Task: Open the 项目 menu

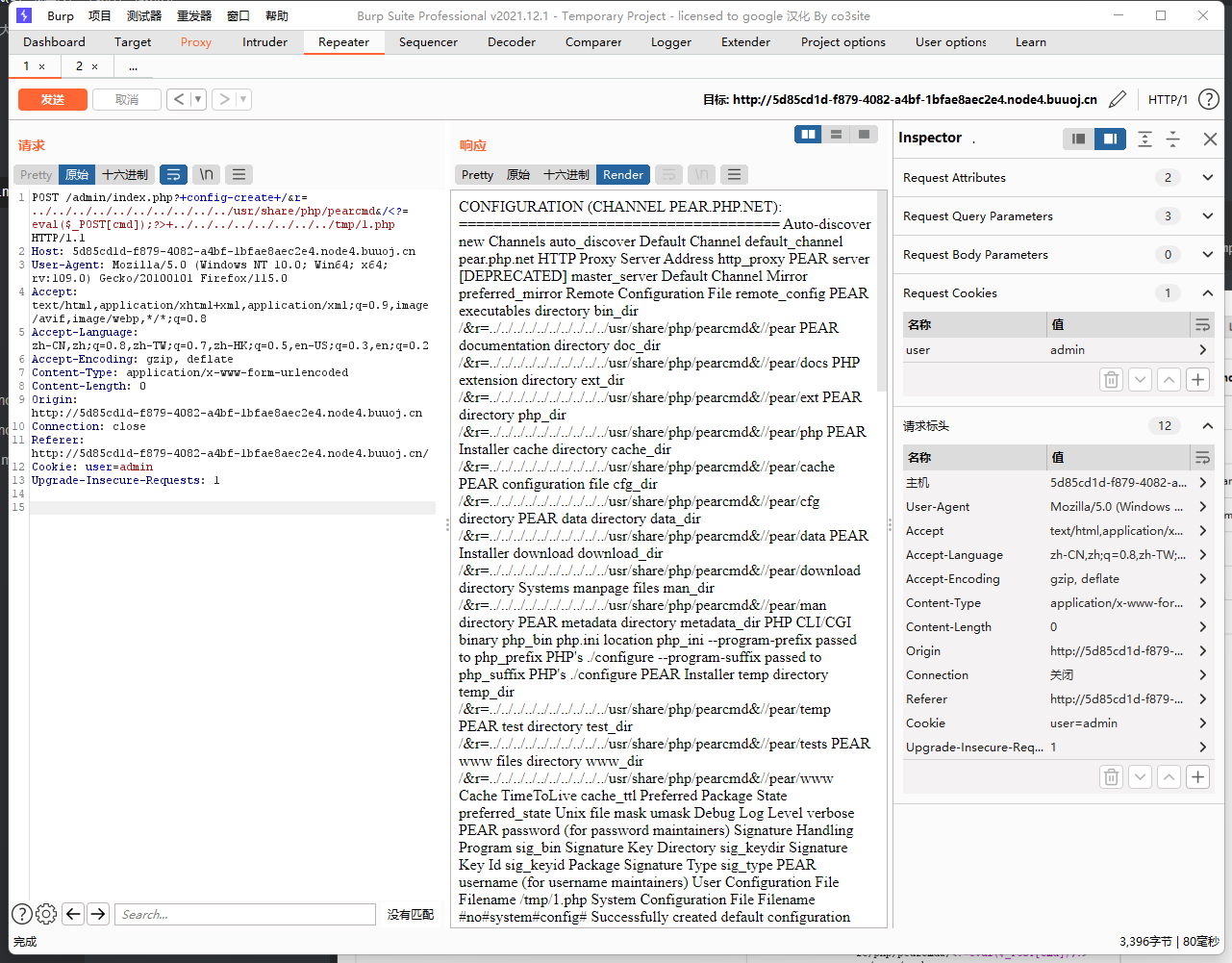Action: 100,15
